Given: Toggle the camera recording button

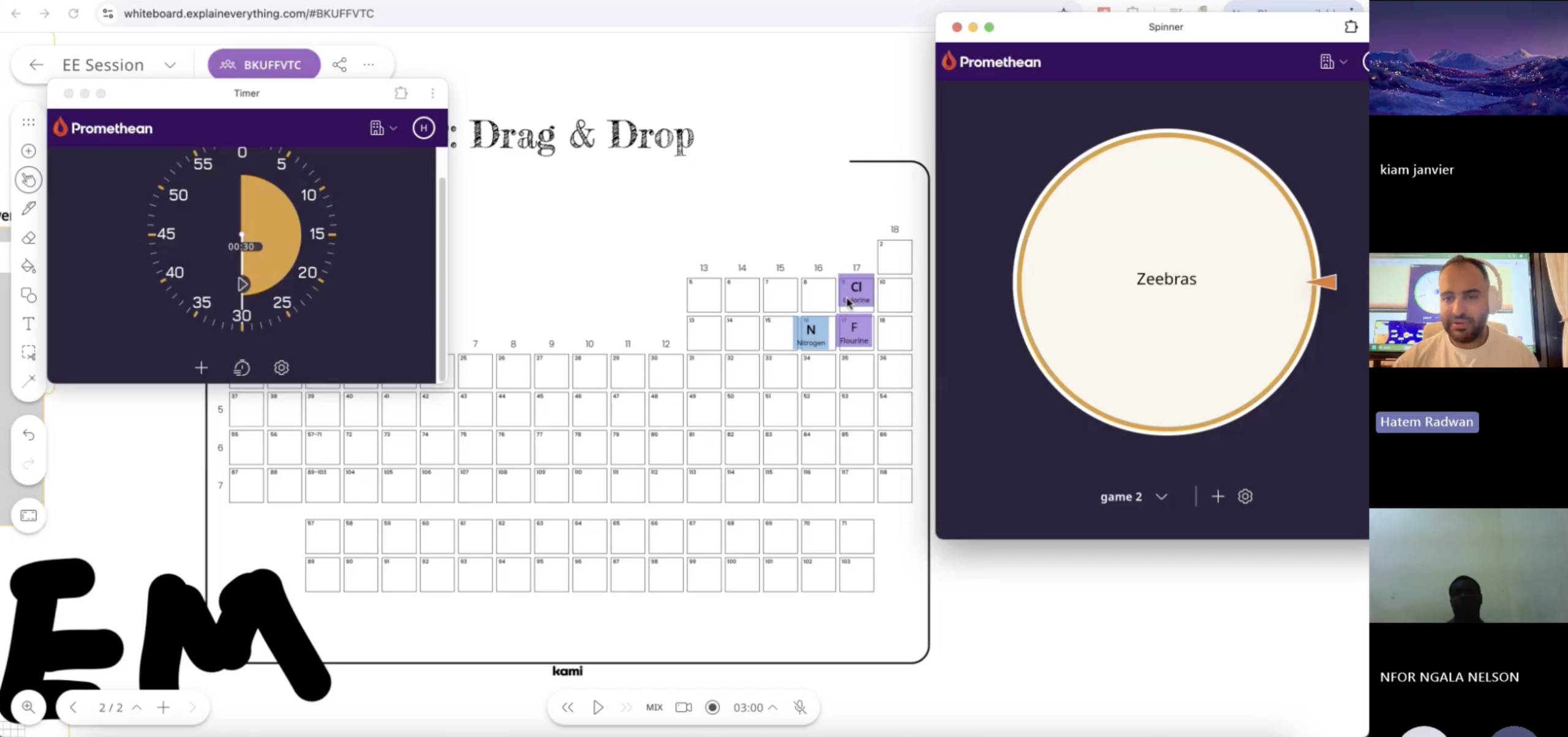Looking at the screenshot, I should tap(684, 708).
